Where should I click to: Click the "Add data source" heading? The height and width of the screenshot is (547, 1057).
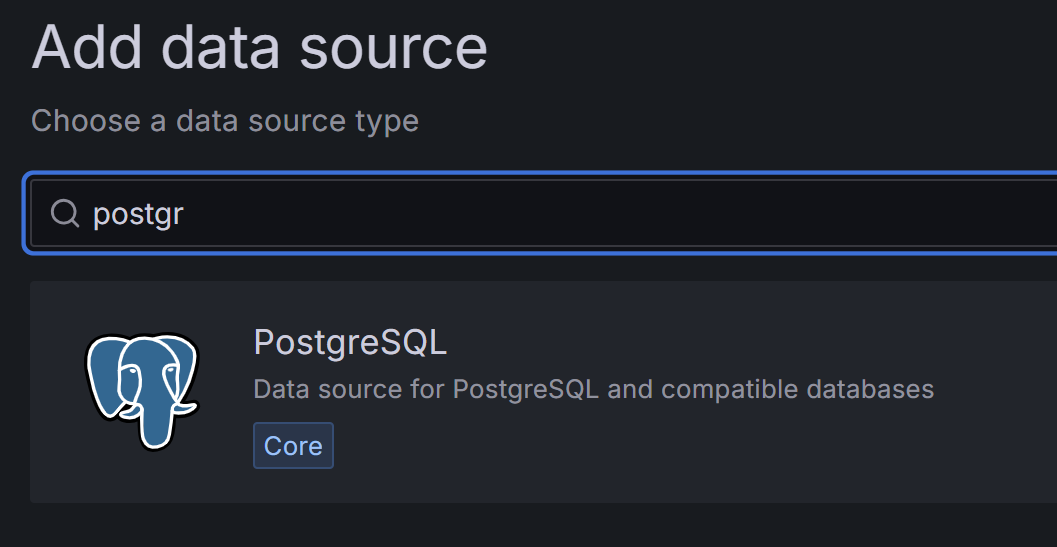tap(259, 47)
